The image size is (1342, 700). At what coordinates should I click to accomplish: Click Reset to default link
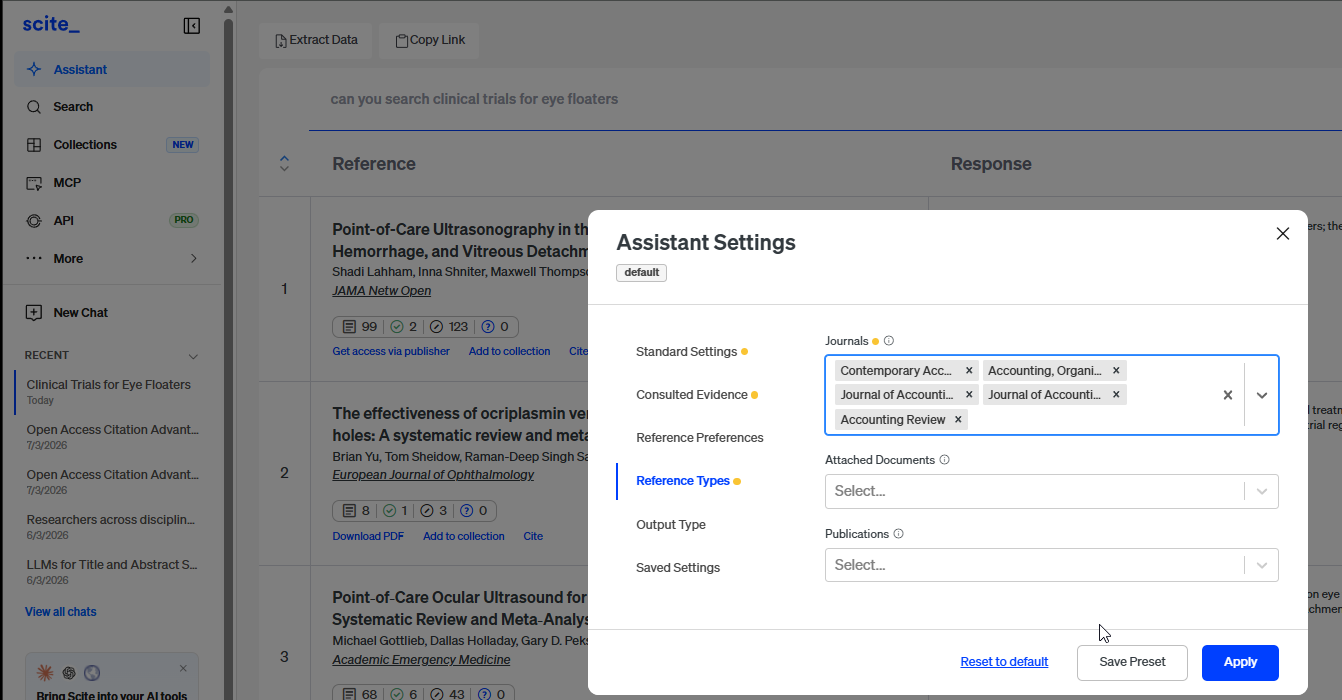[1004, 662]
